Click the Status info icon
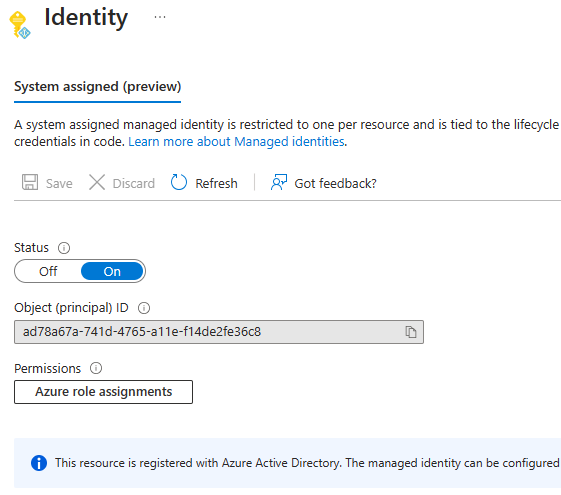 64,248
